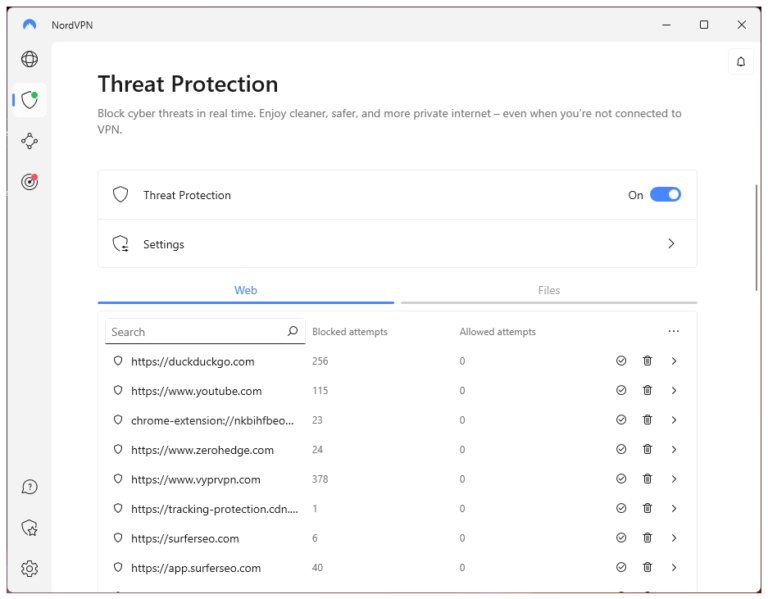Allow https://surferseo.com with its checkmark icon
The image size is (768, 599).
(621, 538)
